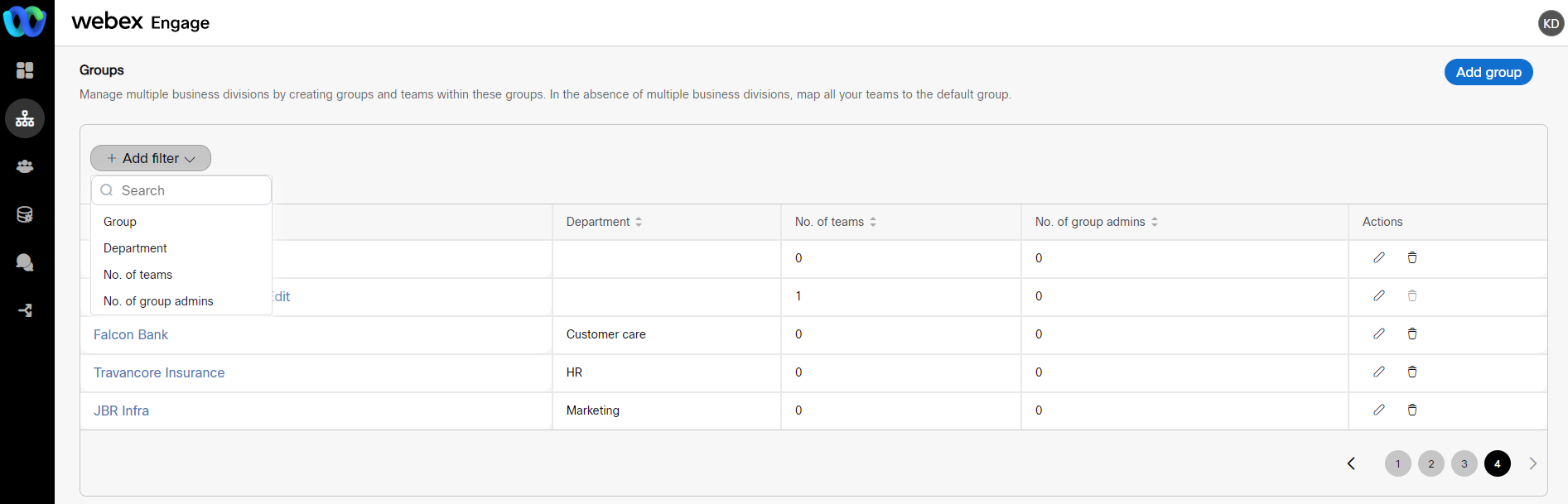Delete the JBR Infra group
The width and height of the screenshot is (1568, 504).
click(x=1412, y=410)
